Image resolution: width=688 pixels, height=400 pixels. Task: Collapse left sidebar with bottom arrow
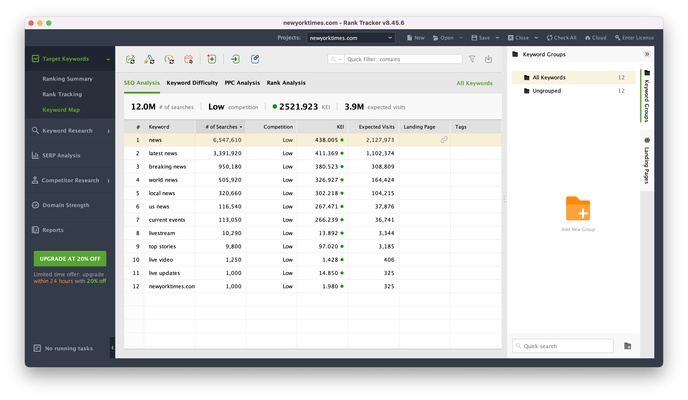point(112,348)
